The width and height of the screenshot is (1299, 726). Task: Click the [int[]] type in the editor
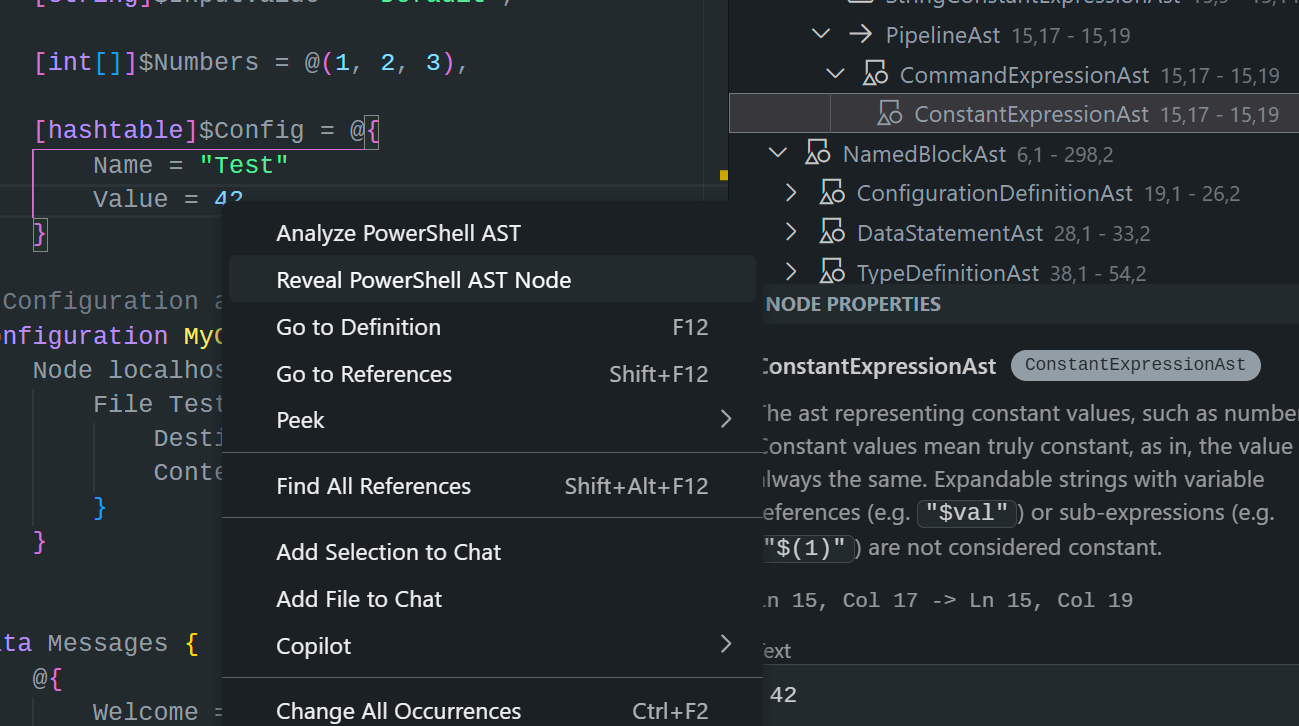point(85,62)
